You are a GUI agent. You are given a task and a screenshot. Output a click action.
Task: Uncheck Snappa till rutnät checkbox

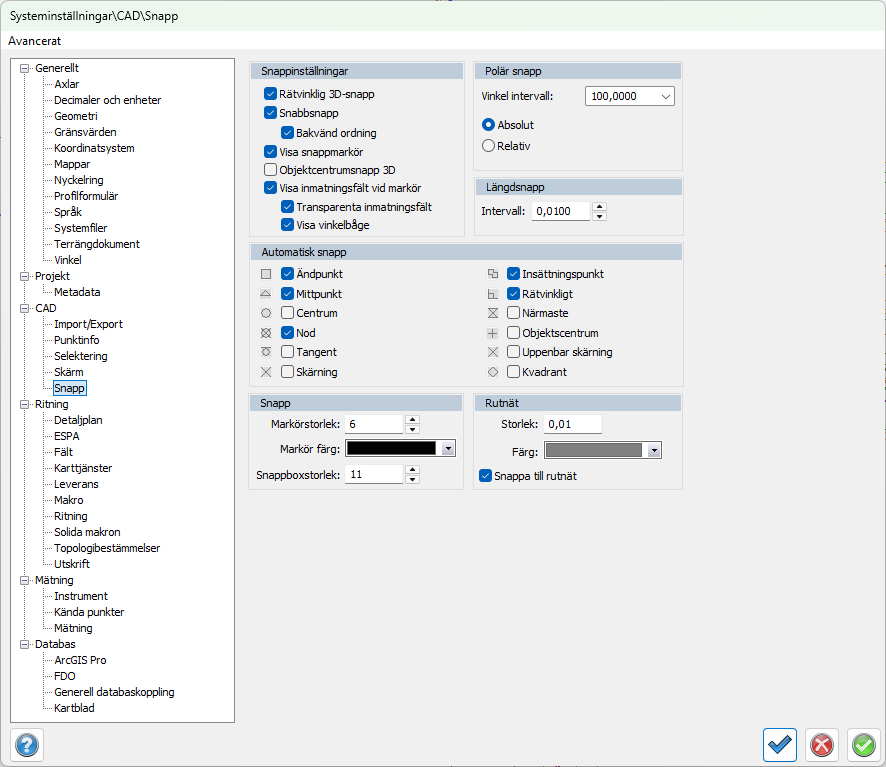tap(486, 476)
